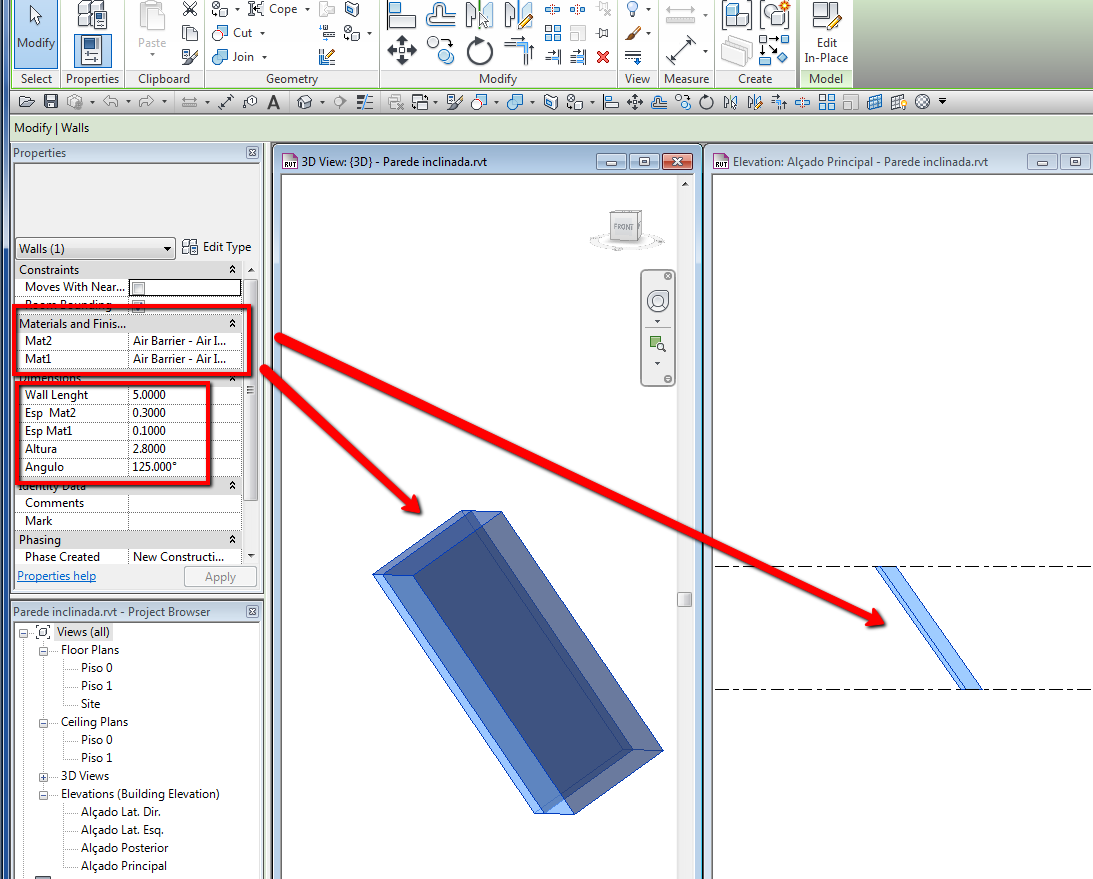This screenshot has height=879, width=1093.
Task: Open Alçado Principal elevation view
Action: (124, 866)
